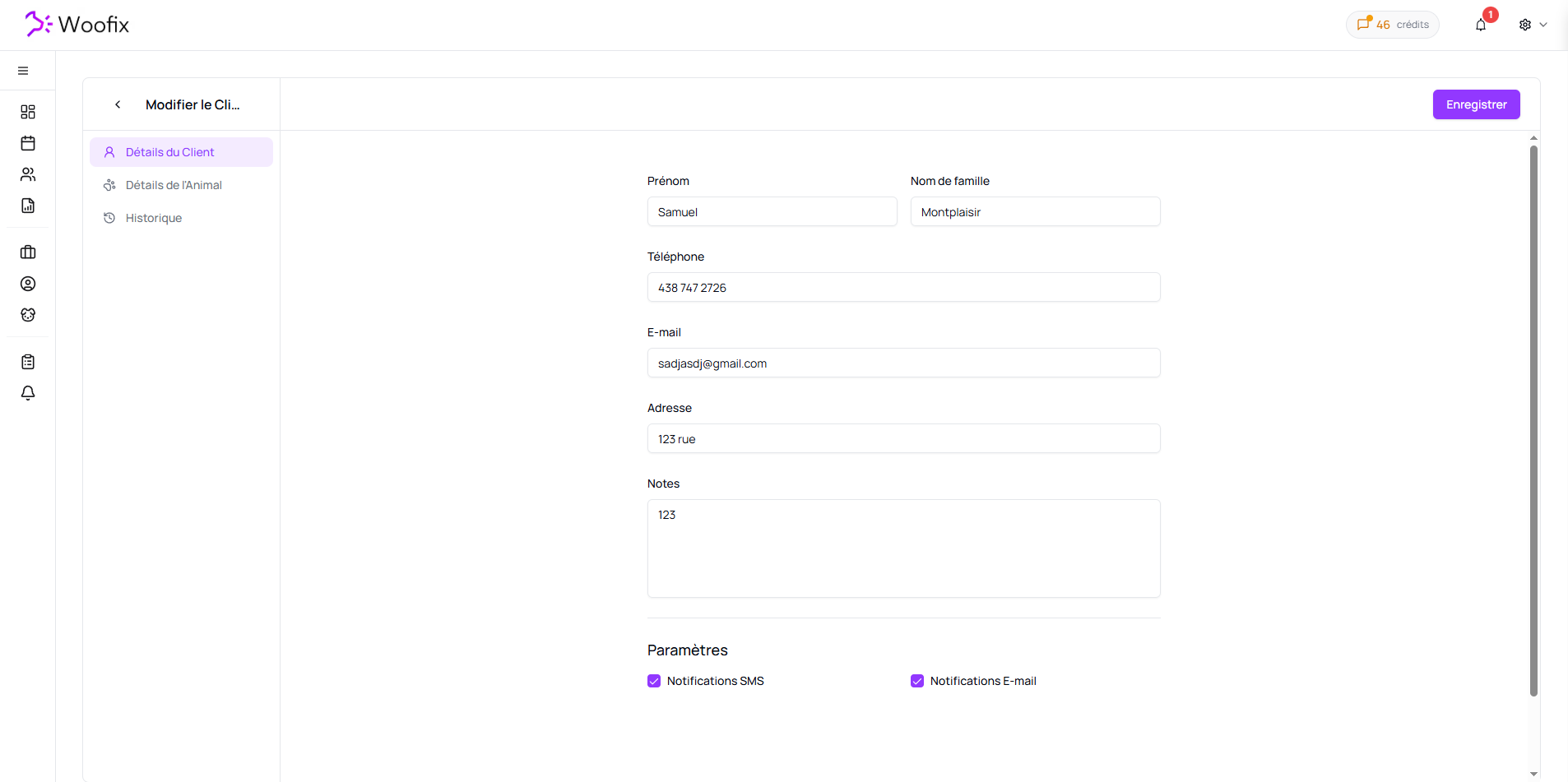
Task: Expand the settings gear dropdown
Action: (1532, 25)
